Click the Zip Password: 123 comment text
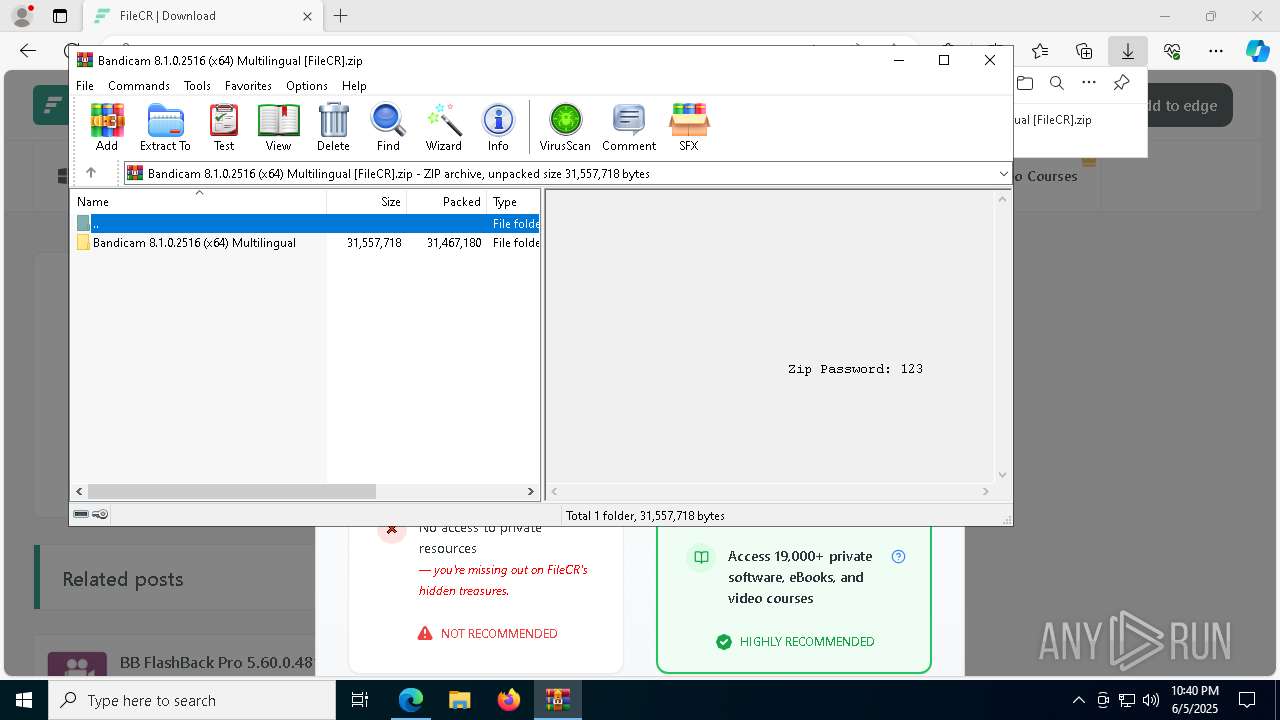 [x=855, y=369]
